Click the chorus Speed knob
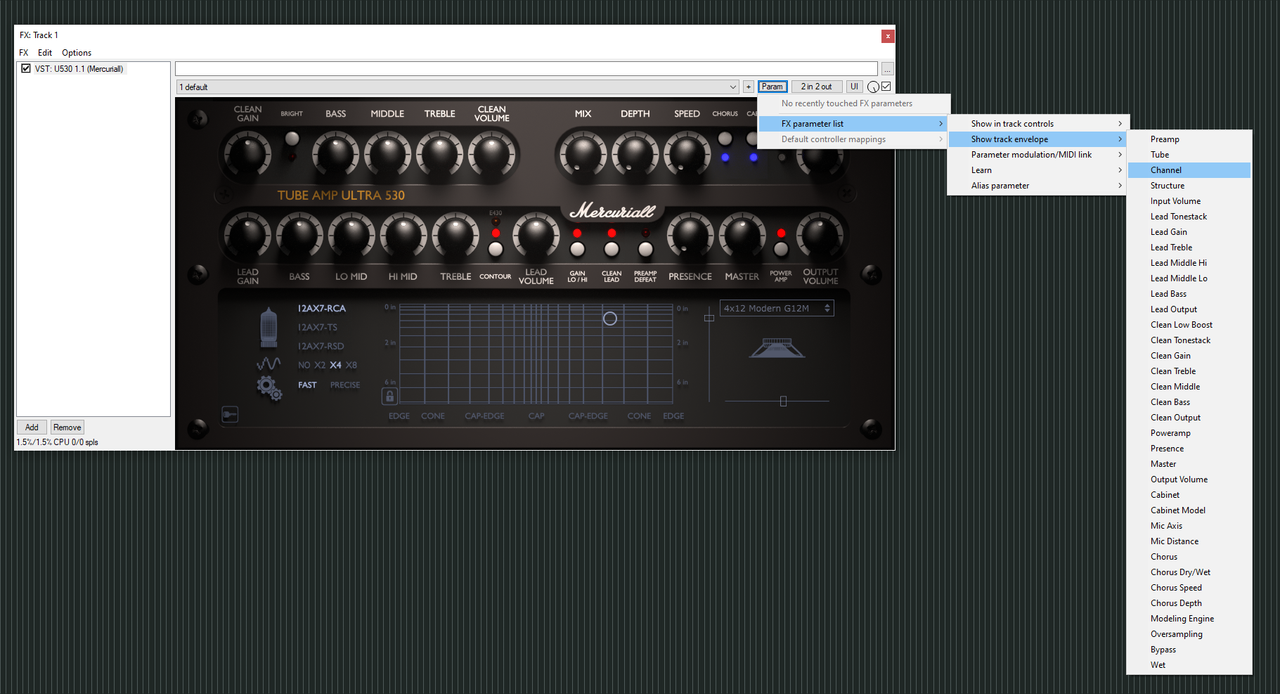Image resolution: width=1280 pixels, height=694 pixels. click(687, 153)
